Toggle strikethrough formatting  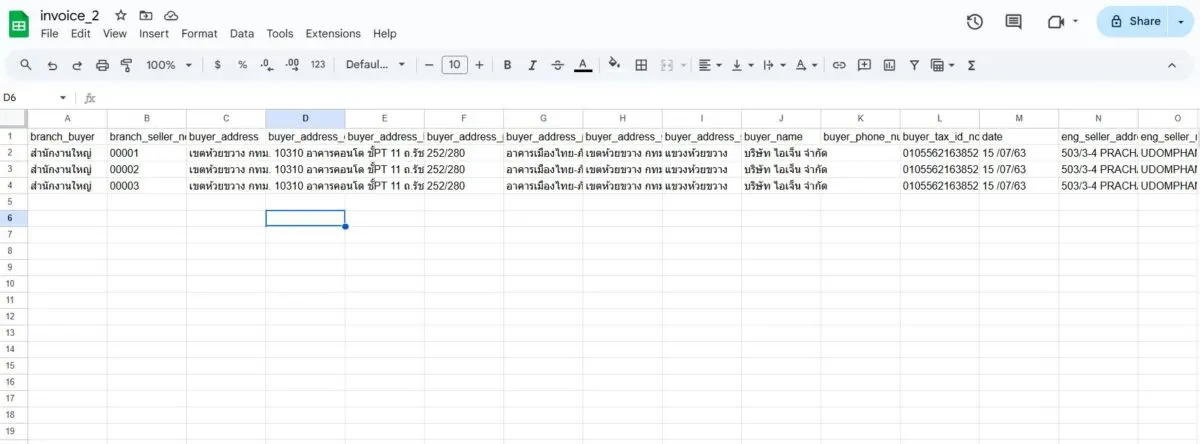coord(558,65)
